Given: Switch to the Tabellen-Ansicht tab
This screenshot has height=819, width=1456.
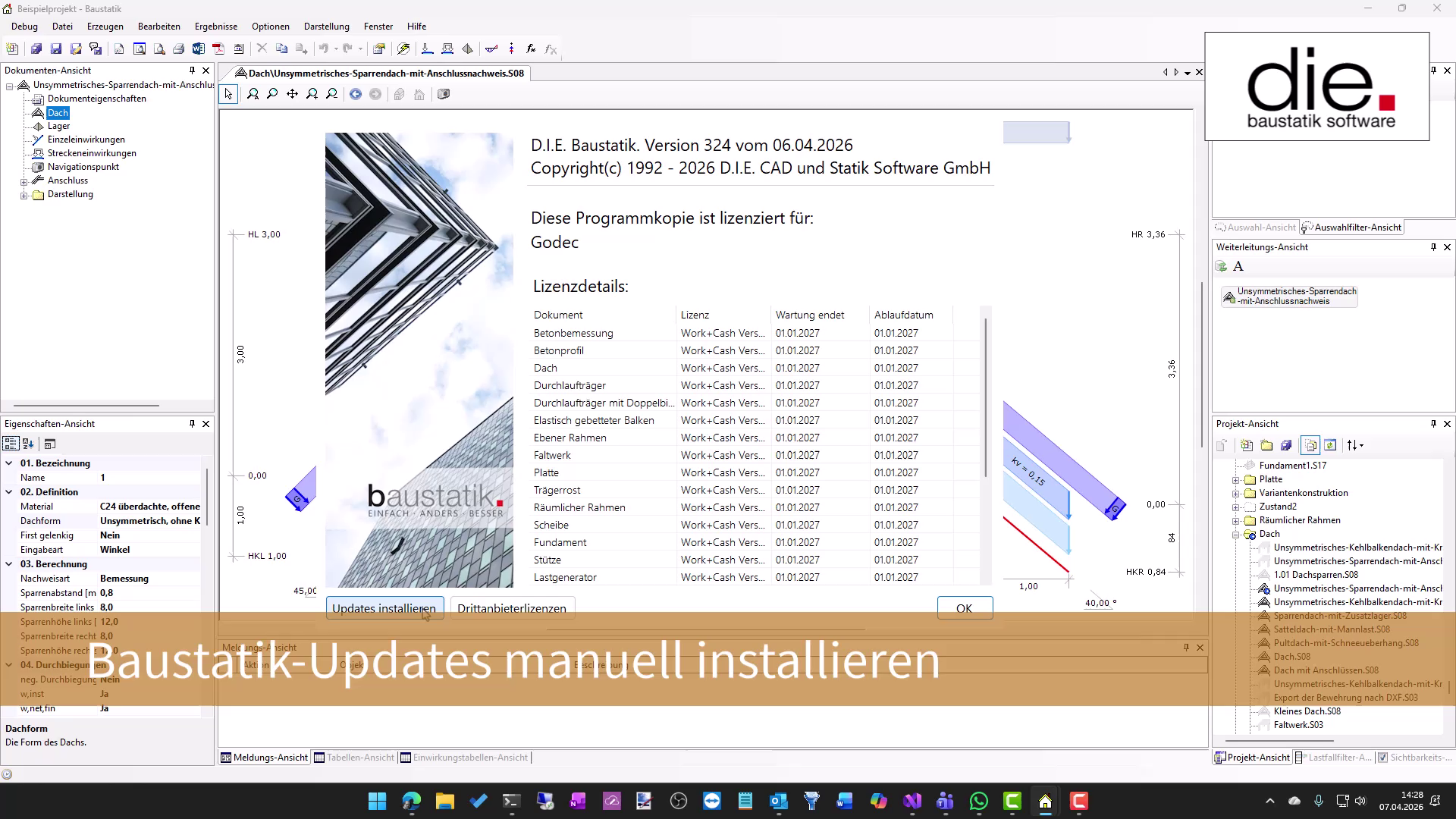Looking at the screenshot, I should point(355,758).
